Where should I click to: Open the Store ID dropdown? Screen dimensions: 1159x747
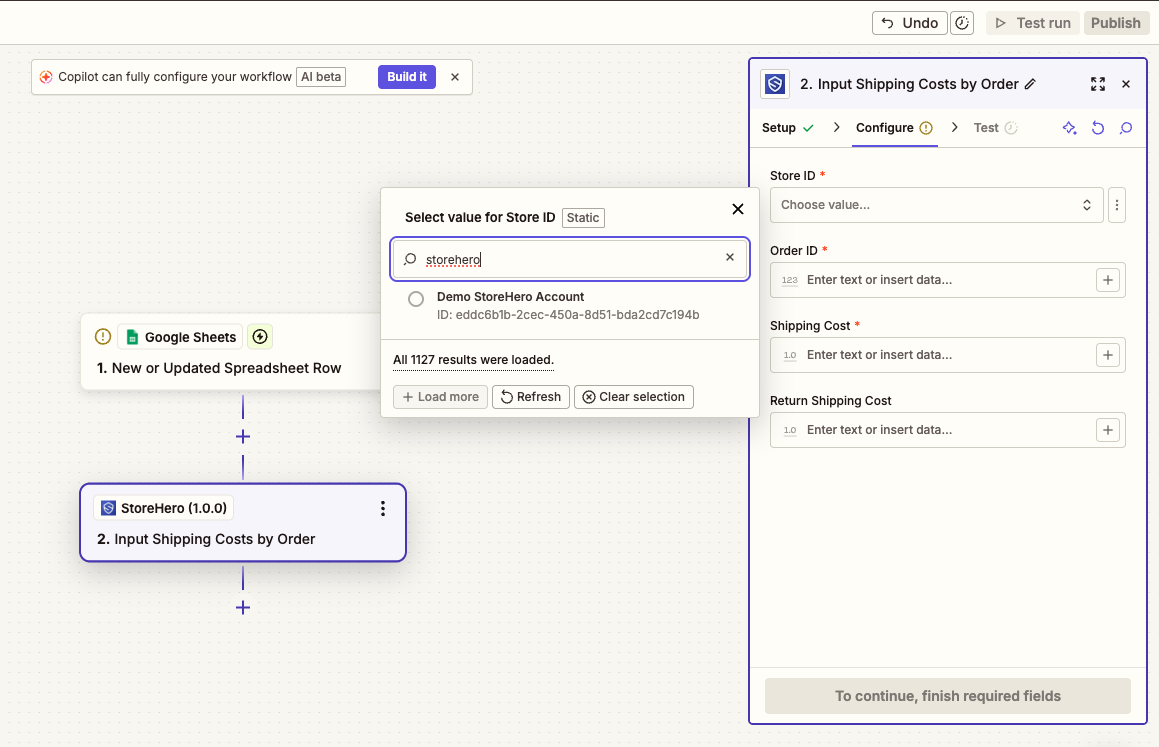(936, 205)
